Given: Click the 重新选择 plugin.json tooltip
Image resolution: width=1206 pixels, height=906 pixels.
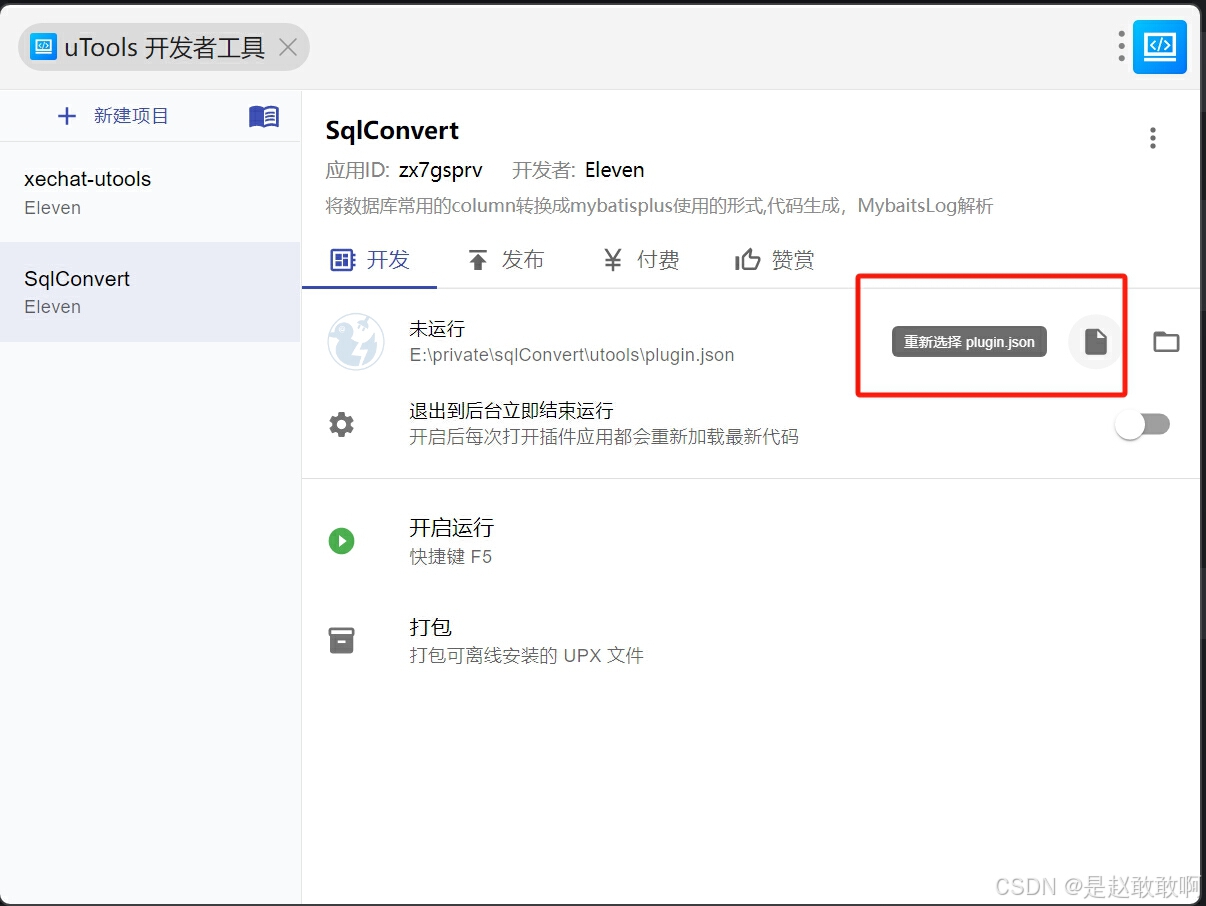Looking at the screenshot, I should (969, 342).
